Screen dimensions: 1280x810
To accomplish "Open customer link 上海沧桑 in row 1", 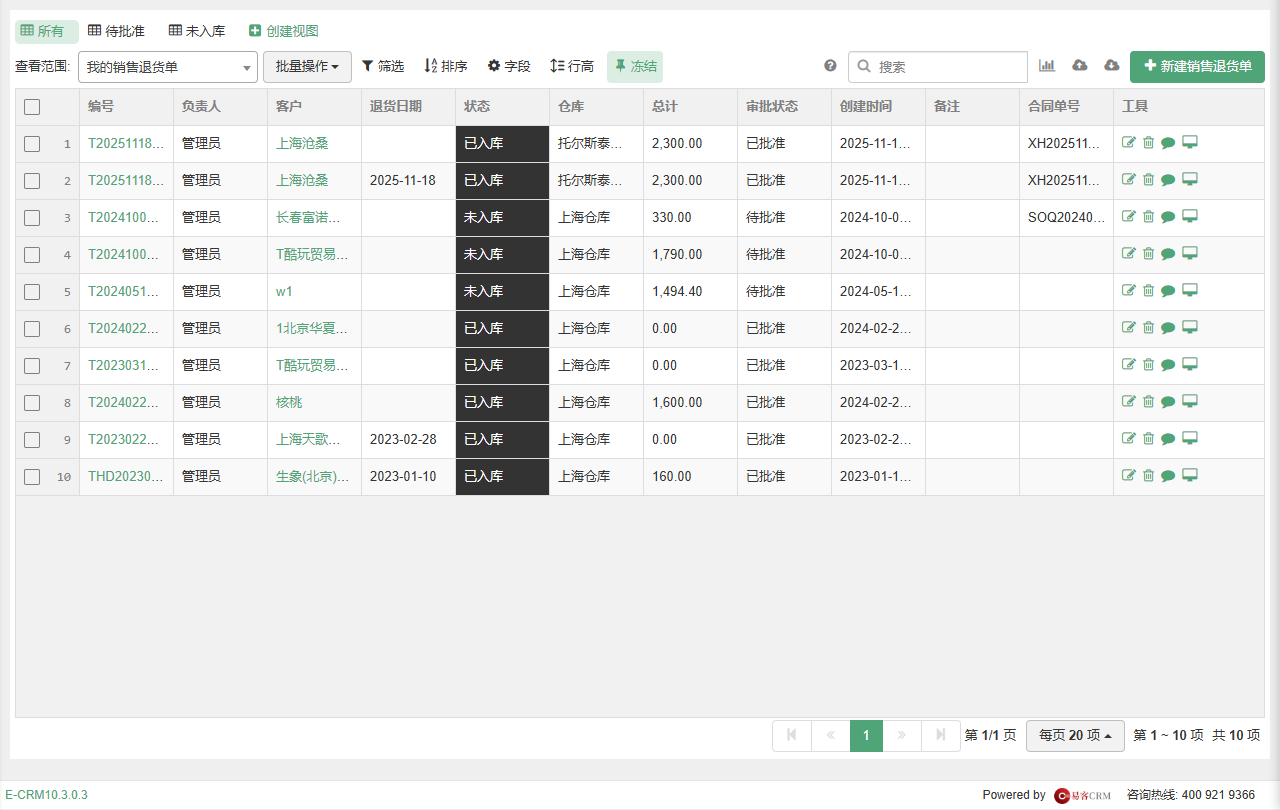I will click(x=302, y=144).
